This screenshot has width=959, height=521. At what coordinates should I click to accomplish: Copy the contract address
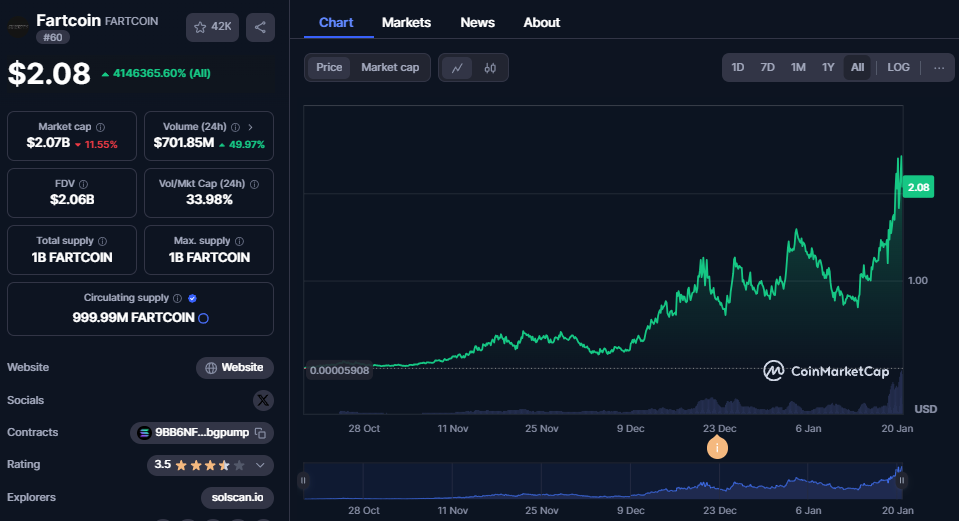(261, 433)
